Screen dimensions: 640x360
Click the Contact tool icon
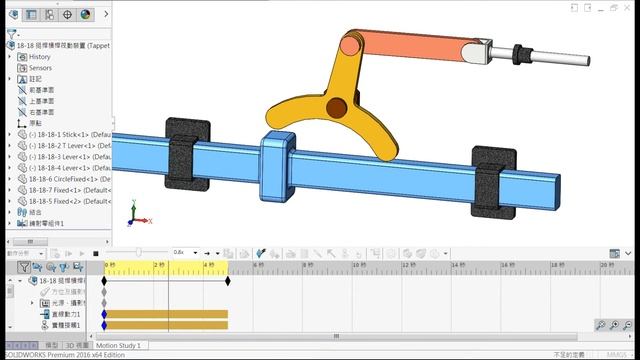[345, 253]
